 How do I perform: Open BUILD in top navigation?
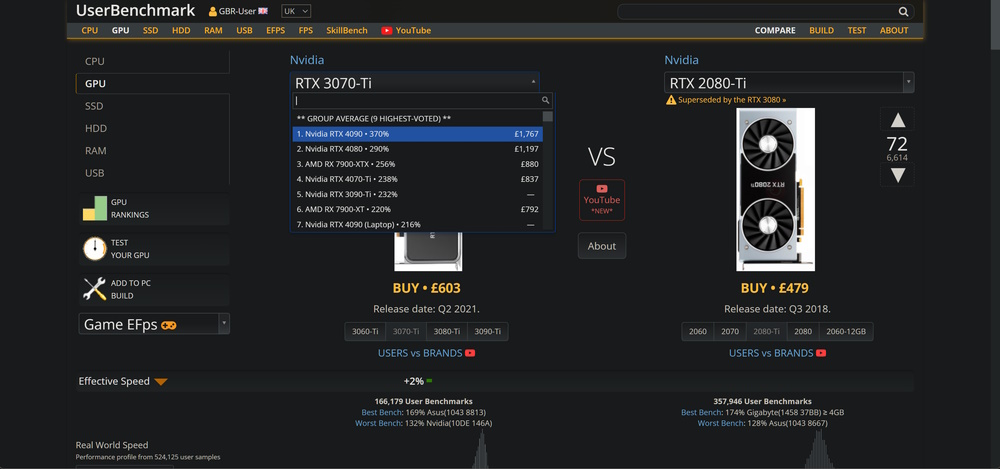tap(821, 31)
